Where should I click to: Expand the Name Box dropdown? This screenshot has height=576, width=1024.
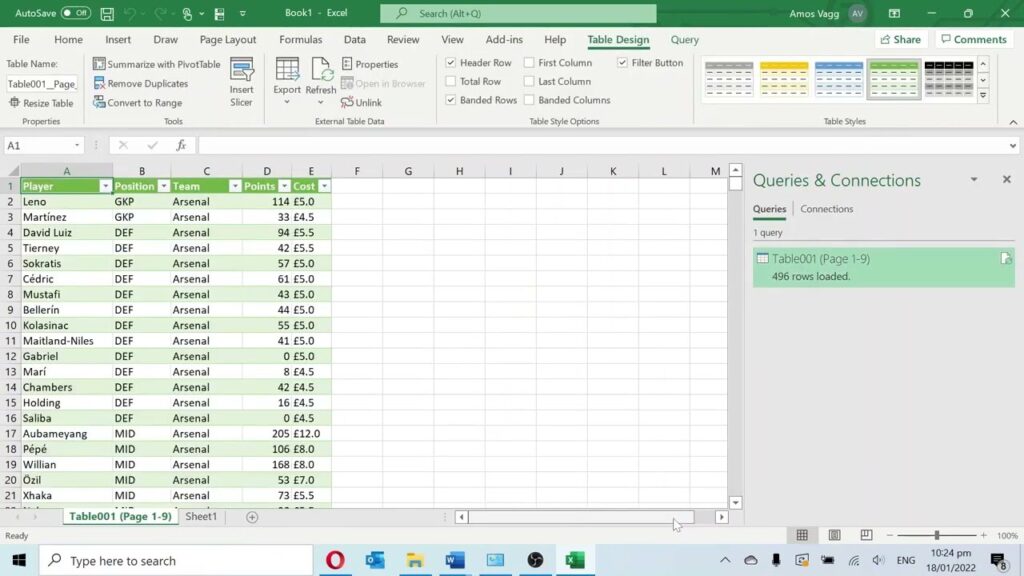click(76, 146)
